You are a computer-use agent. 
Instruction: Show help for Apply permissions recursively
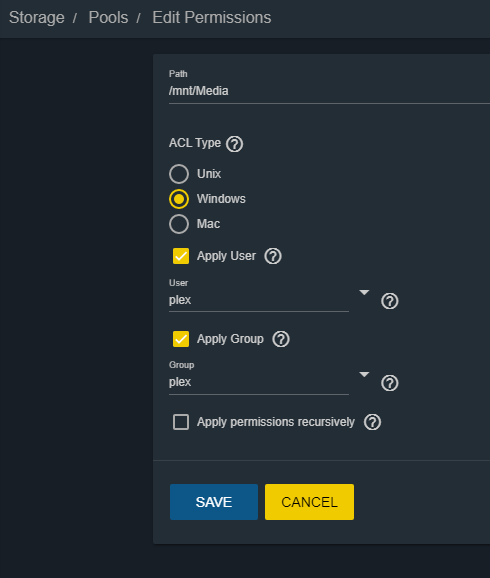[x=372, y=422]
